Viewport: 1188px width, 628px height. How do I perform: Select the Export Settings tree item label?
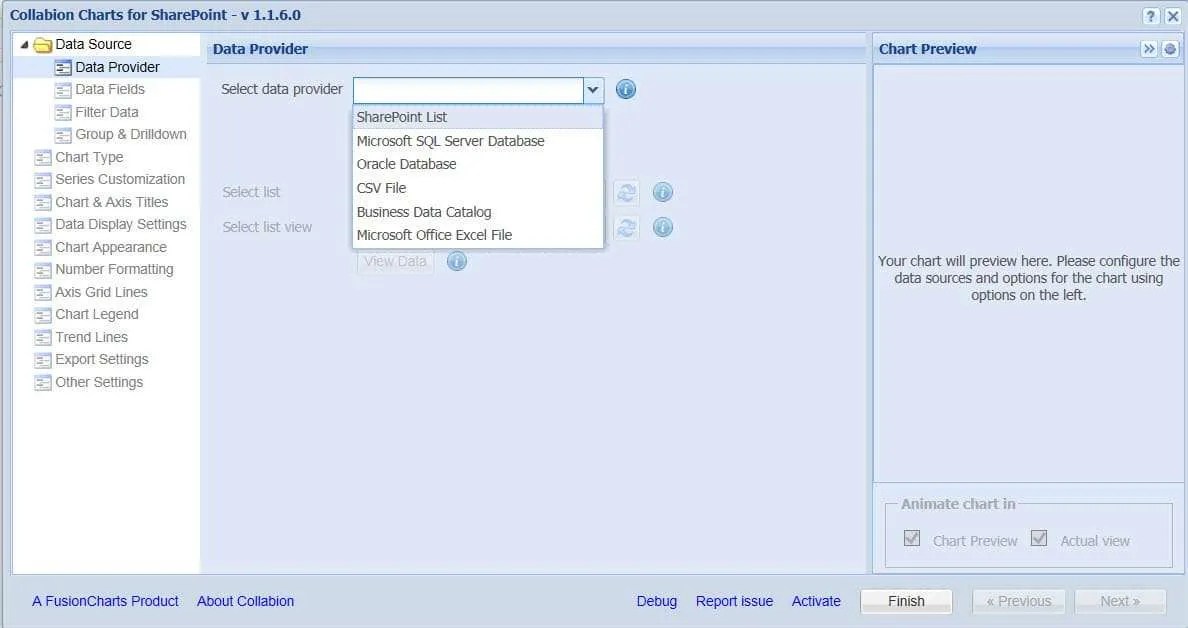(102, 360)
